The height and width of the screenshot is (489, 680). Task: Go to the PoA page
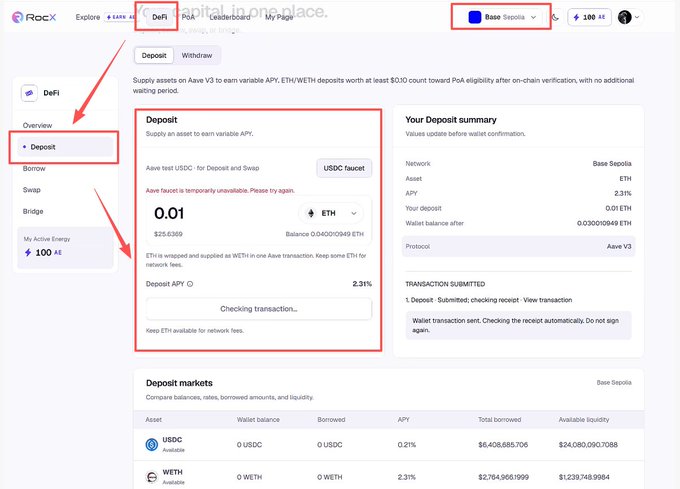click(188, 17)
